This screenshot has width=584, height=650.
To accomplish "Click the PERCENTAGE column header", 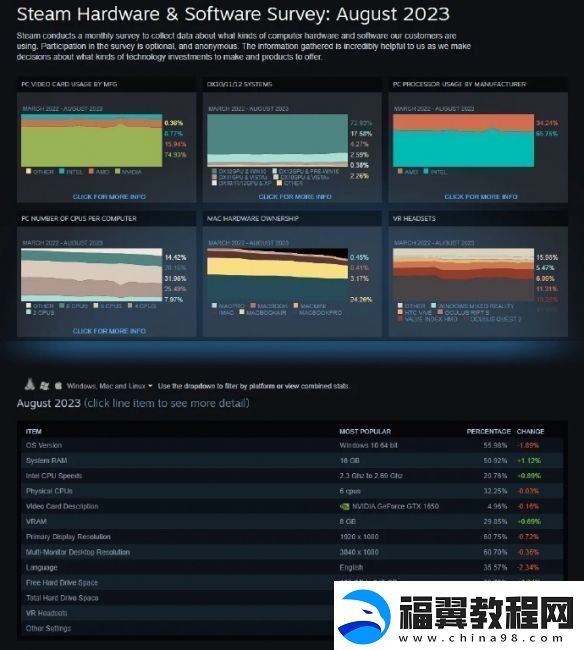I will (489, 432).
